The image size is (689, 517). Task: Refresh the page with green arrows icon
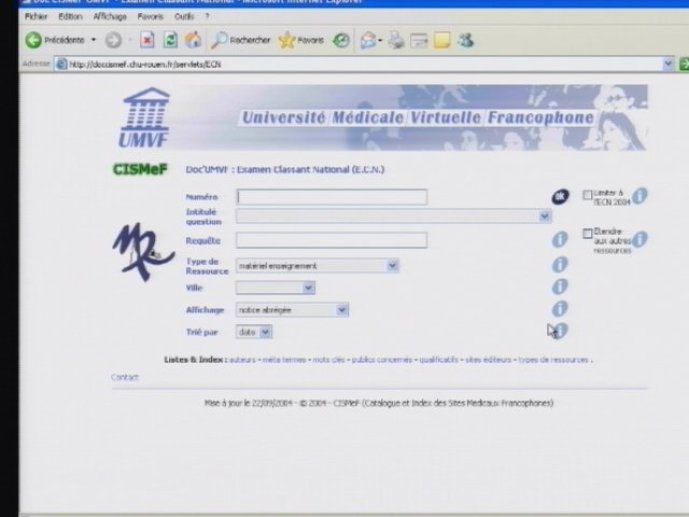(170, 40)
